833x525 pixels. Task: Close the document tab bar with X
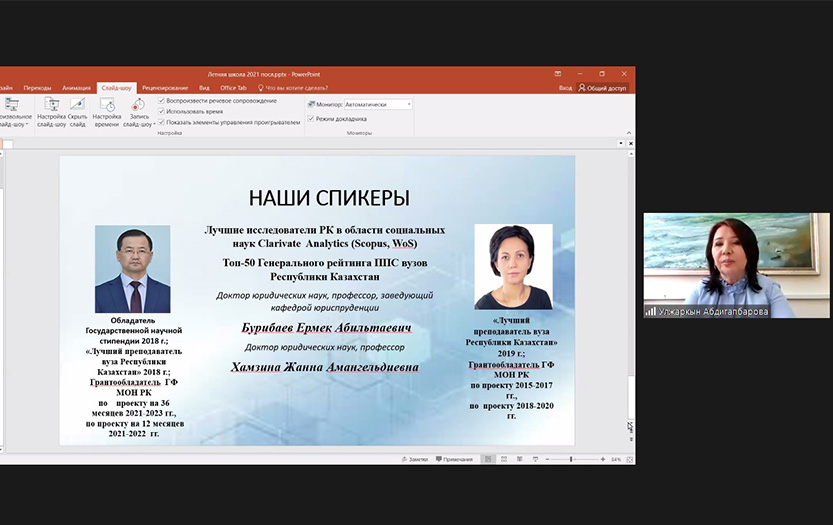point(631,143)
